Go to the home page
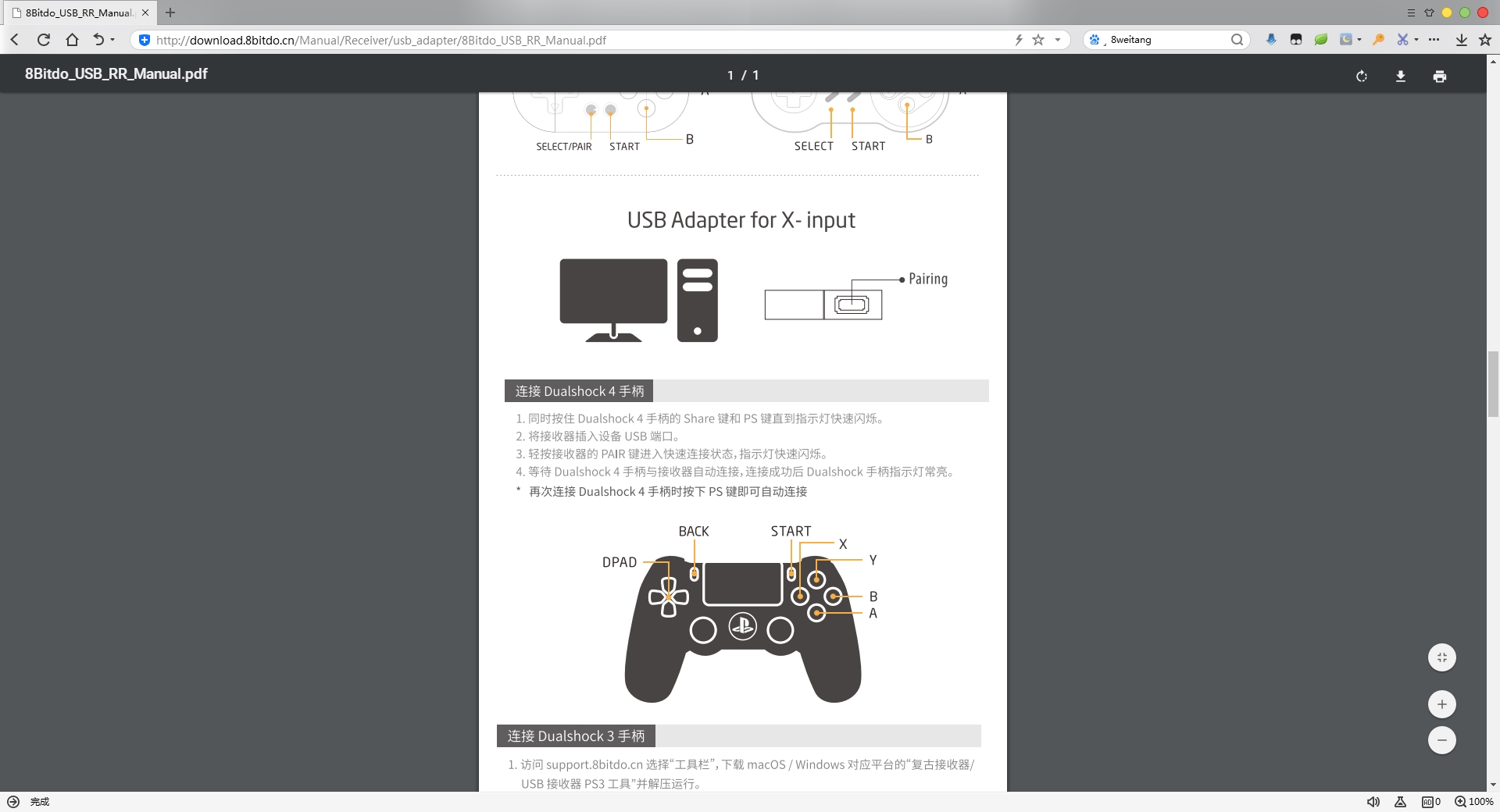1500x812 pixels. [72, 40]
